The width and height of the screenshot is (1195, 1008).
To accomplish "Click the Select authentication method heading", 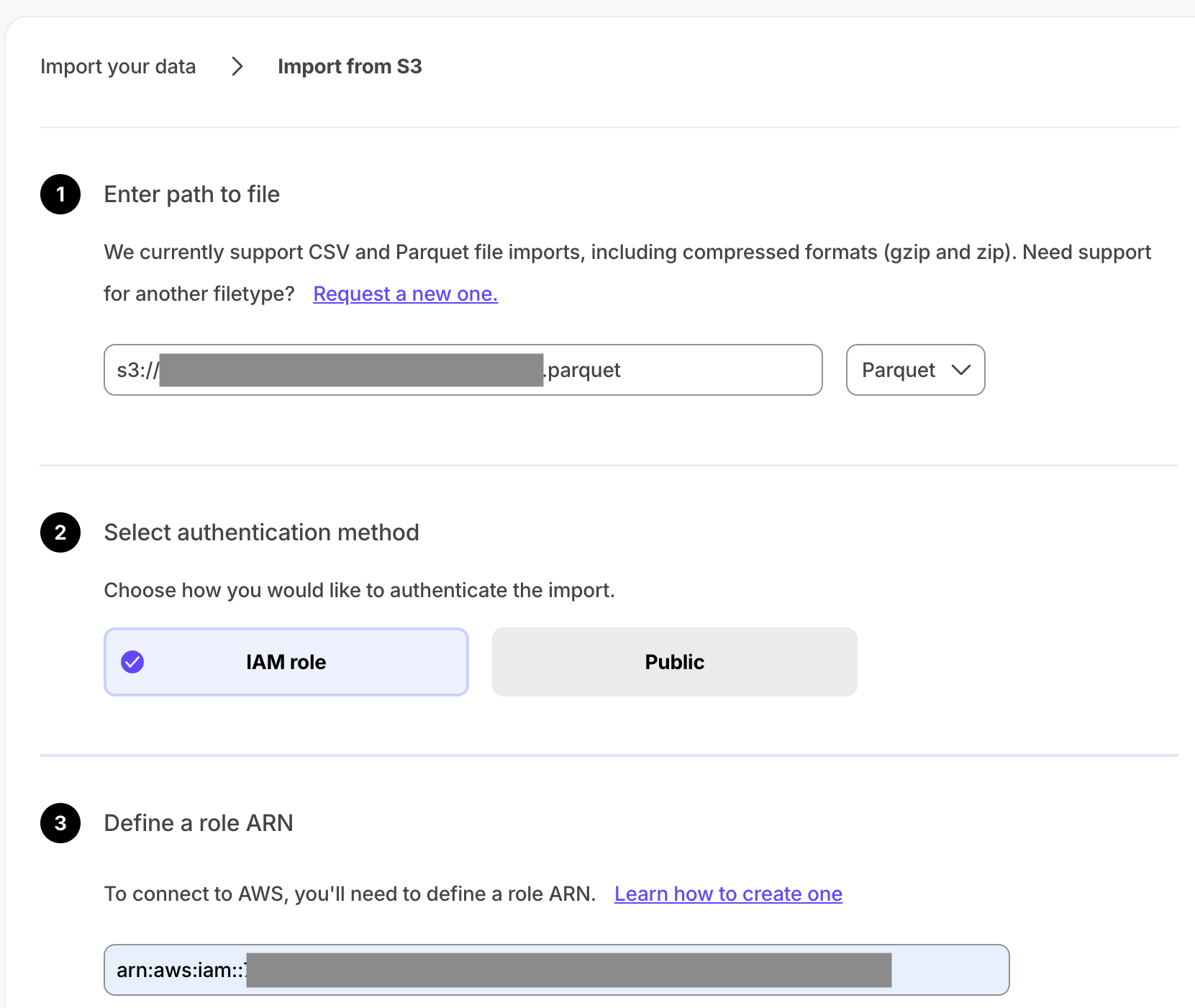I will tap(261, 532).
